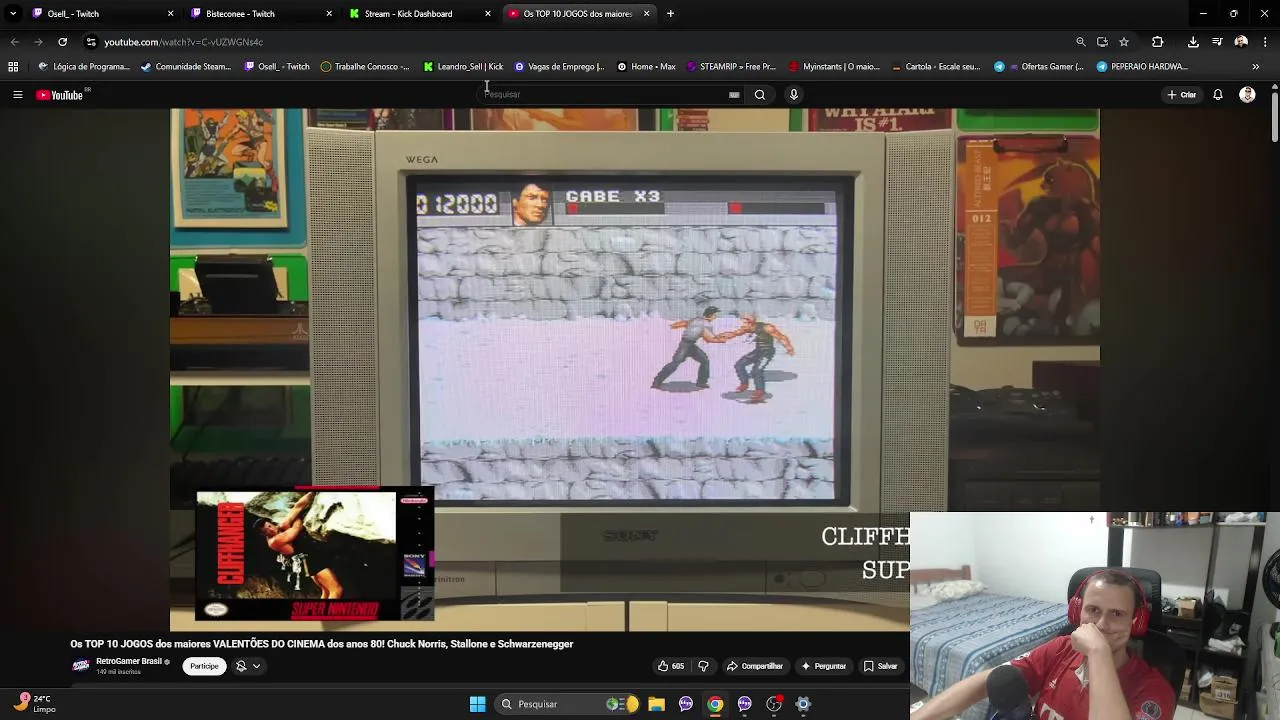Open the YouTube hamburger guide menu
Screen dimensions: 1280x720
(17, 95)
